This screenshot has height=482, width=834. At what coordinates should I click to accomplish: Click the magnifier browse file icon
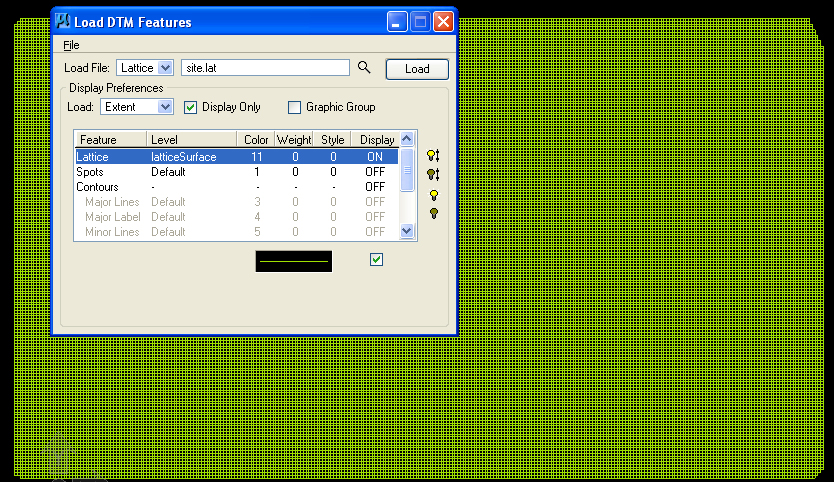point(364,68)
